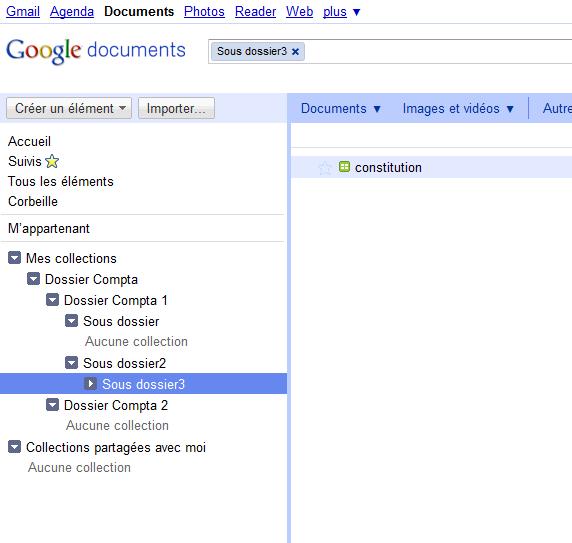This screenshot has height=543, width=572.
Task: Select the 'Dossier Compta' collection
Action: (x=91, y=279)
